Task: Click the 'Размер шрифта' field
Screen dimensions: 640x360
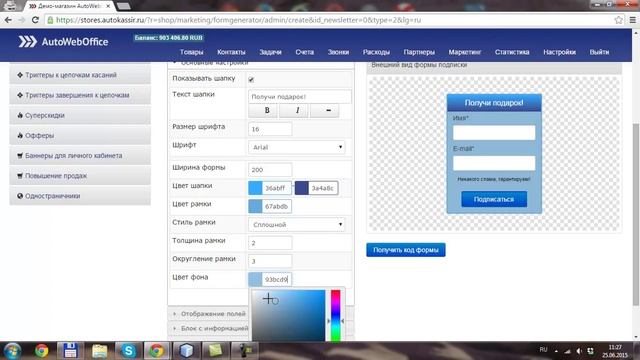Action: click(x=270, y=129)
